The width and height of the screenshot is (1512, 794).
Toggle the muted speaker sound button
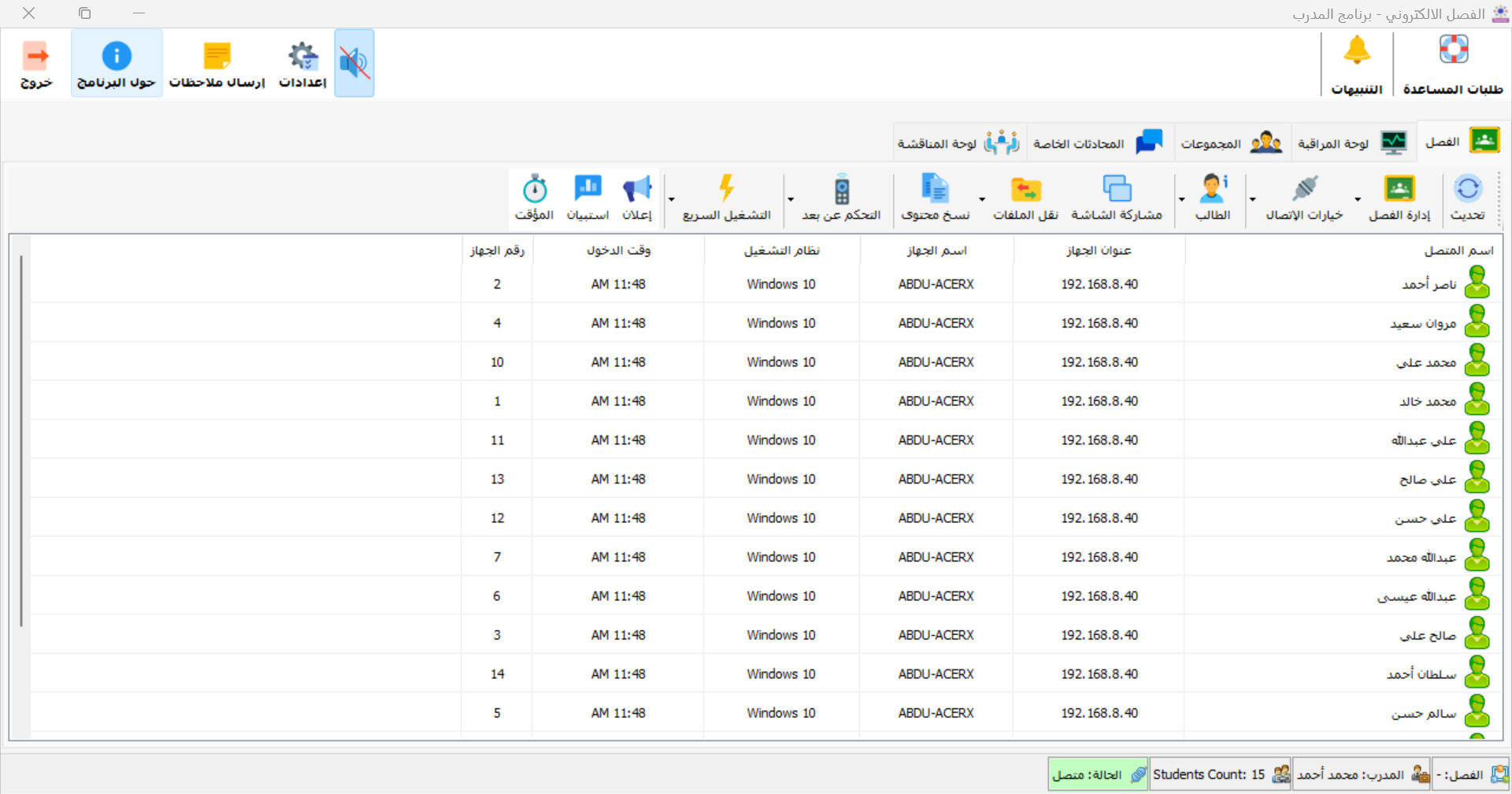(354, 63)
